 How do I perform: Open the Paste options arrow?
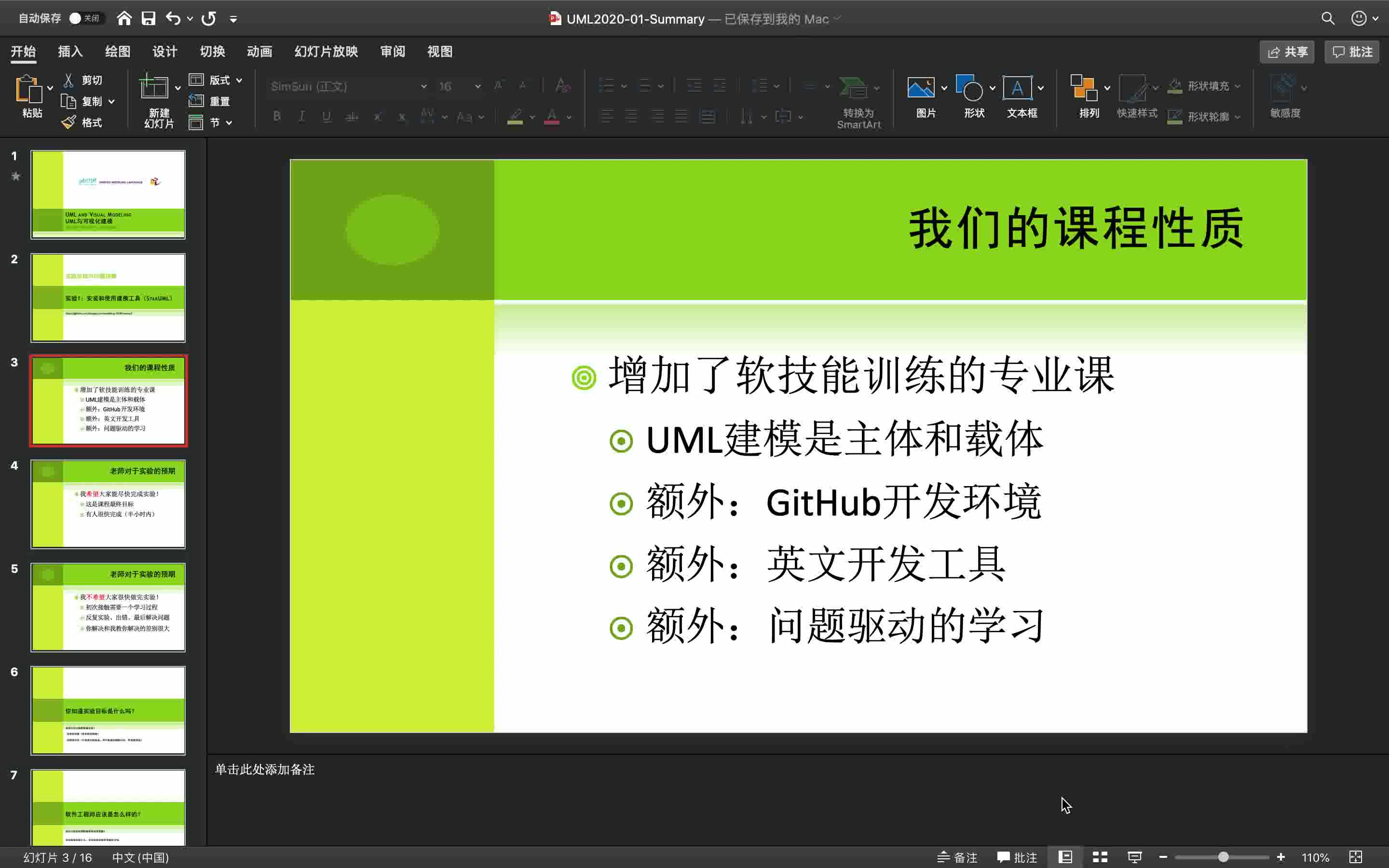[50, 88]
